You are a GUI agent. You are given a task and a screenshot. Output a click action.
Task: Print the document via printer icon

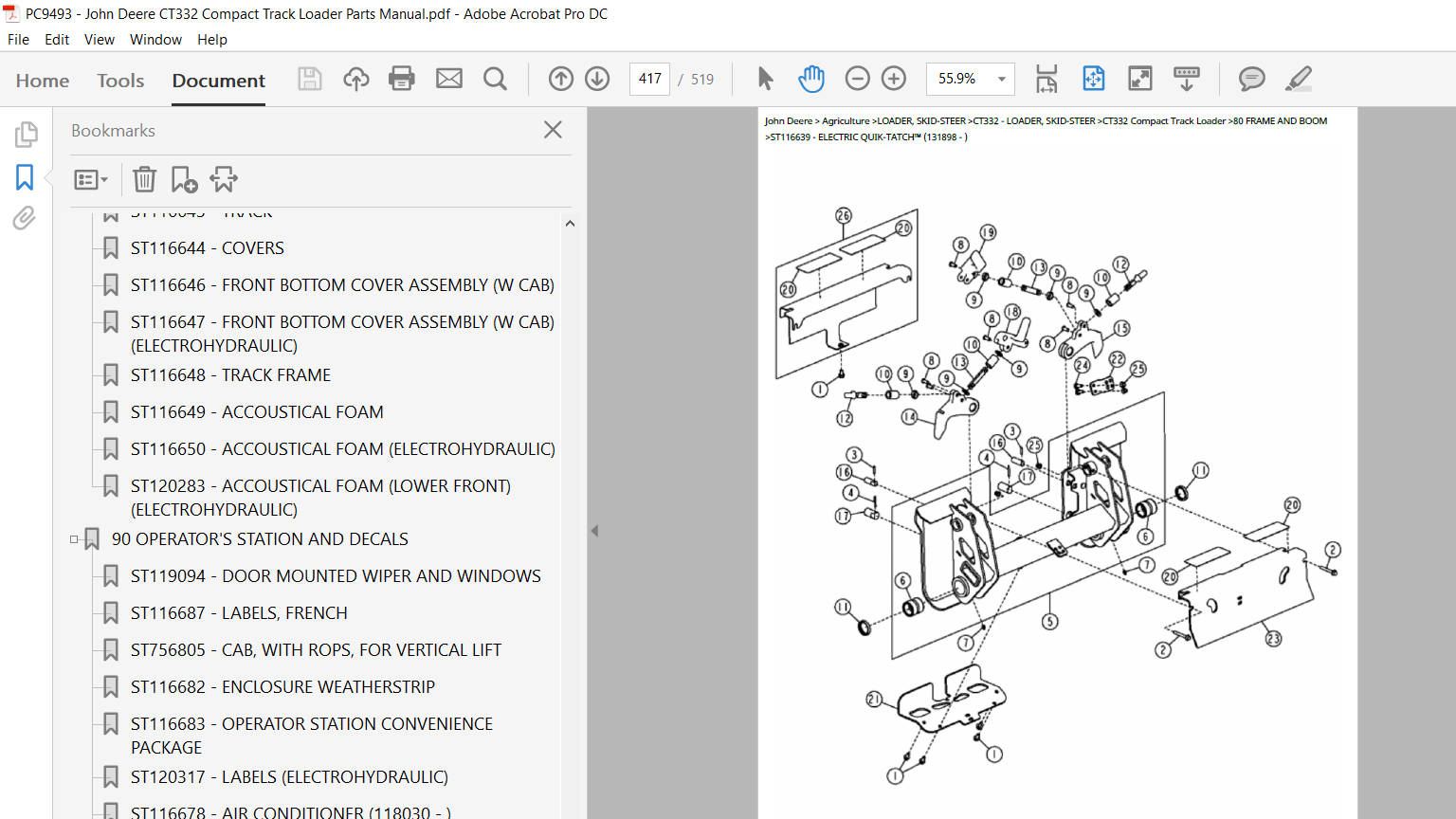click(x=402, y=79)
